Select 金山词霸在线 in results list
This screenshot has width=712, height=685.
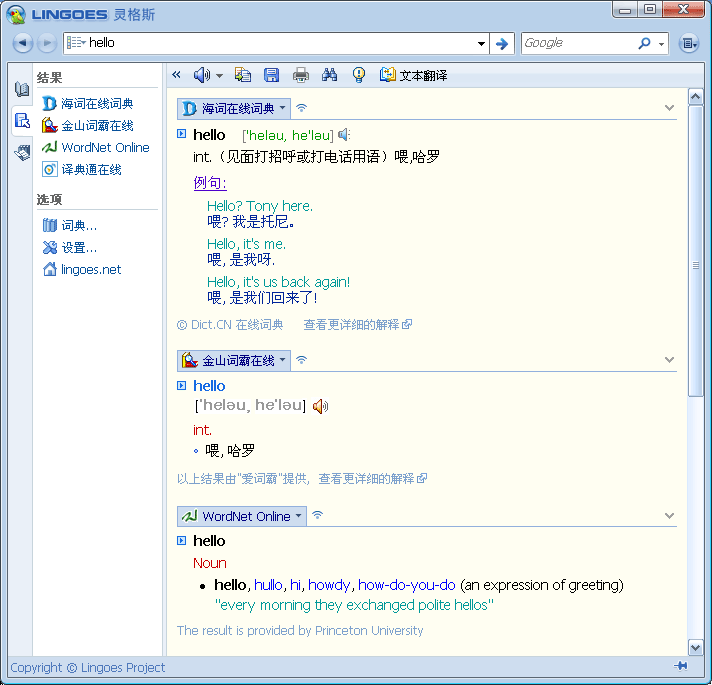(x=88, y=125)
